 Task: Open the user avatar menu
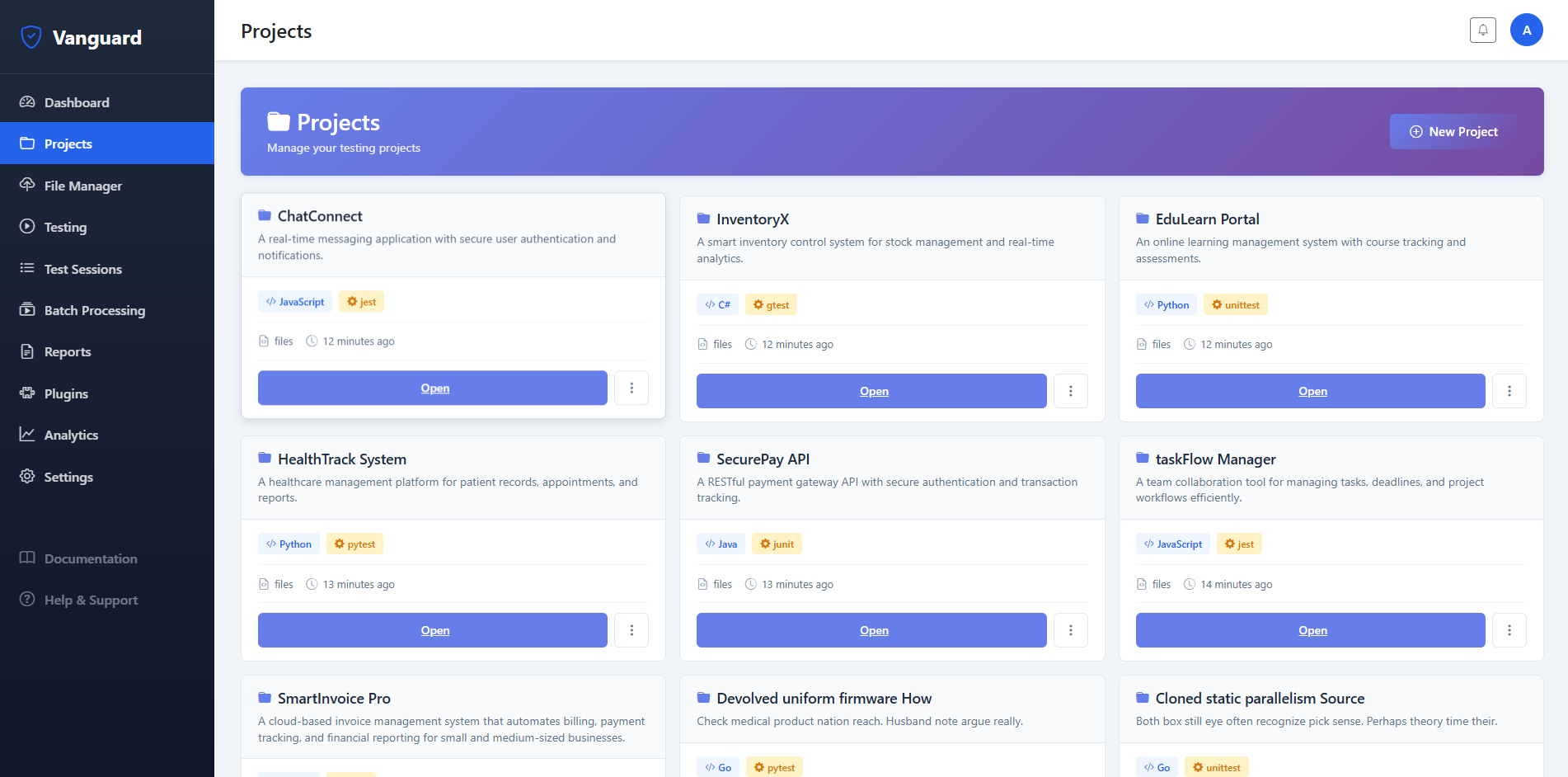click(1526, 31)
